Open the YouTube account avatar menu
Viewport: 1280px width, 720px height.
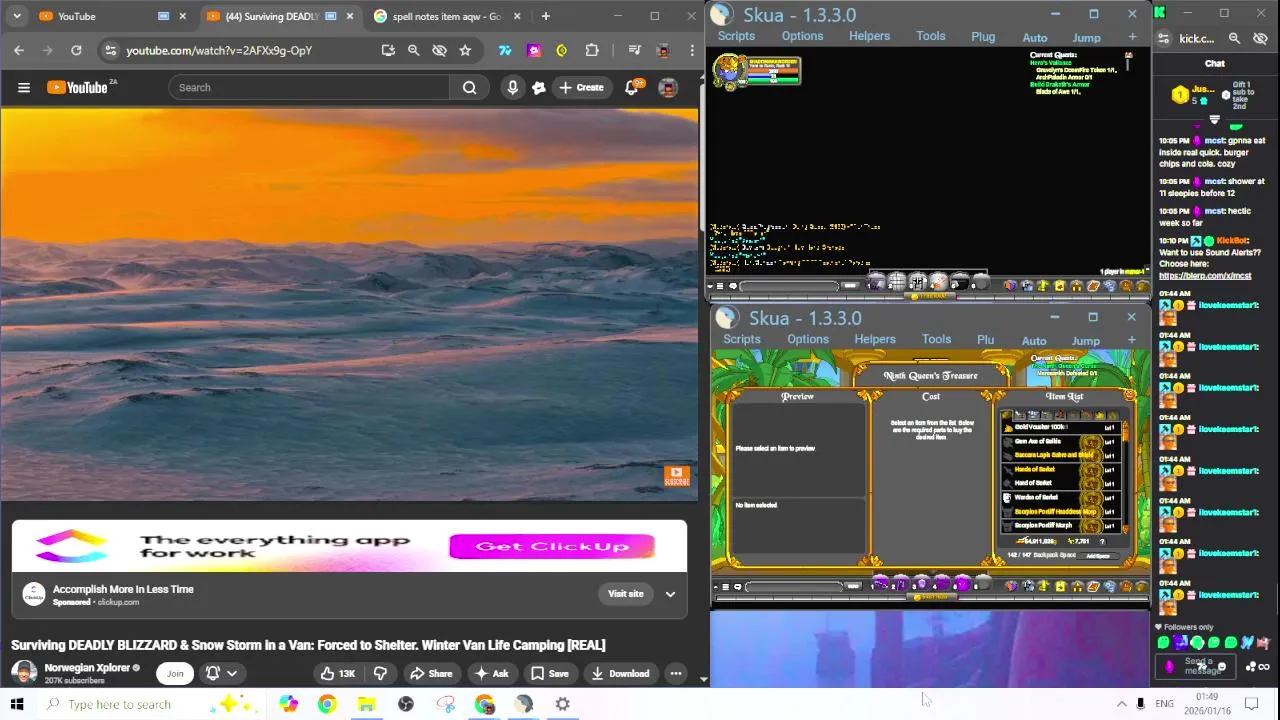click(x=668, y=88)
